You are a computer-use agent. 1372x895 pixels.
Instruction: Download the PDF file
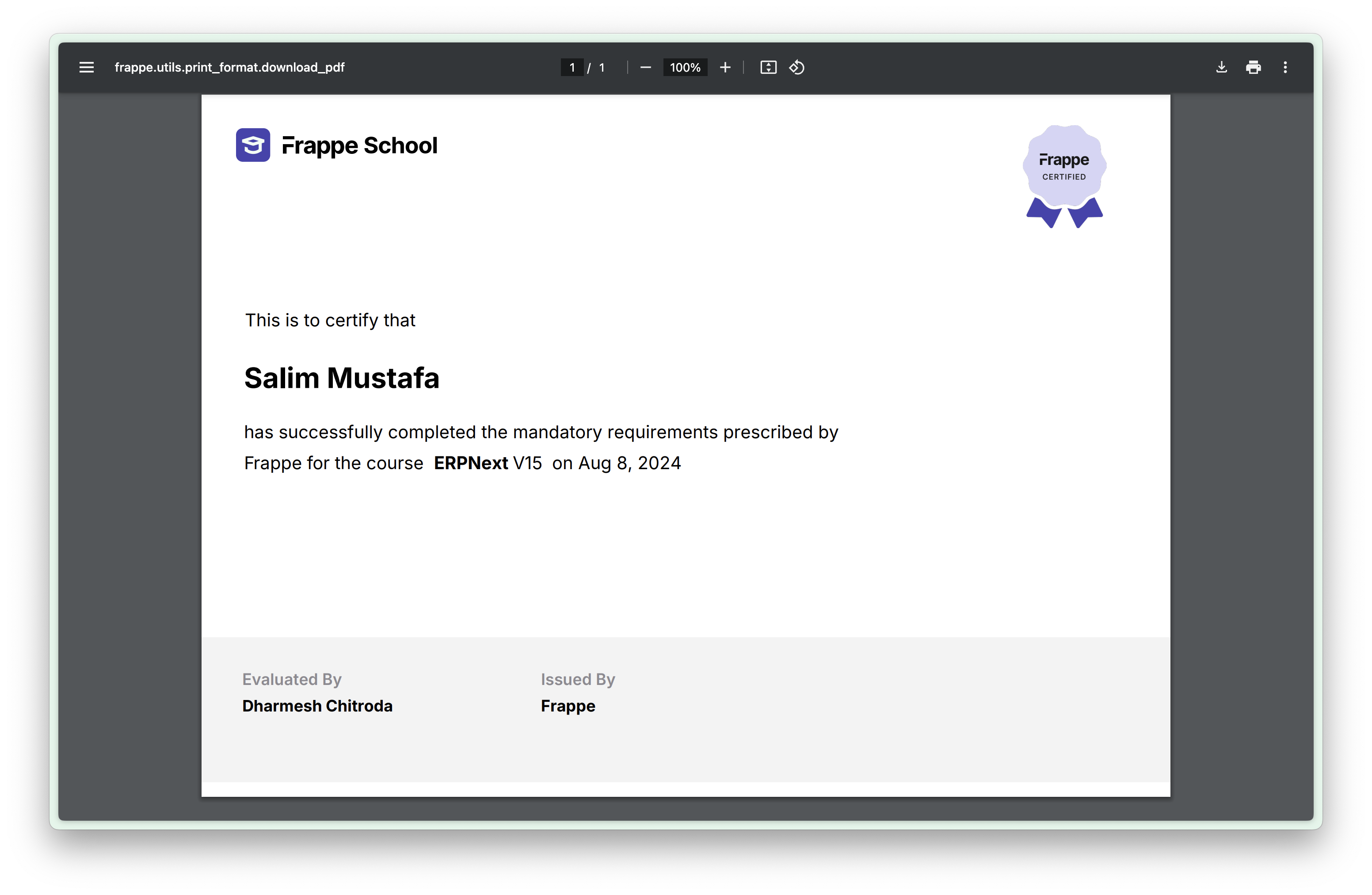(1221, 68)
